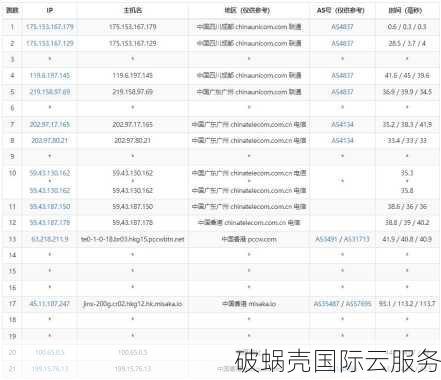Click AS4837 in the 219.158.97.69 row

pos(342,92)
